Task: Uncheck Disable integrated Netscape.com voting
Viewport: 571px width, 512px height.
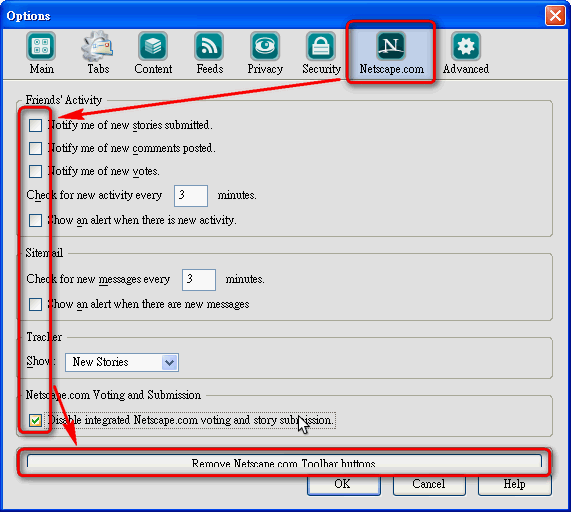Action: 35,421
